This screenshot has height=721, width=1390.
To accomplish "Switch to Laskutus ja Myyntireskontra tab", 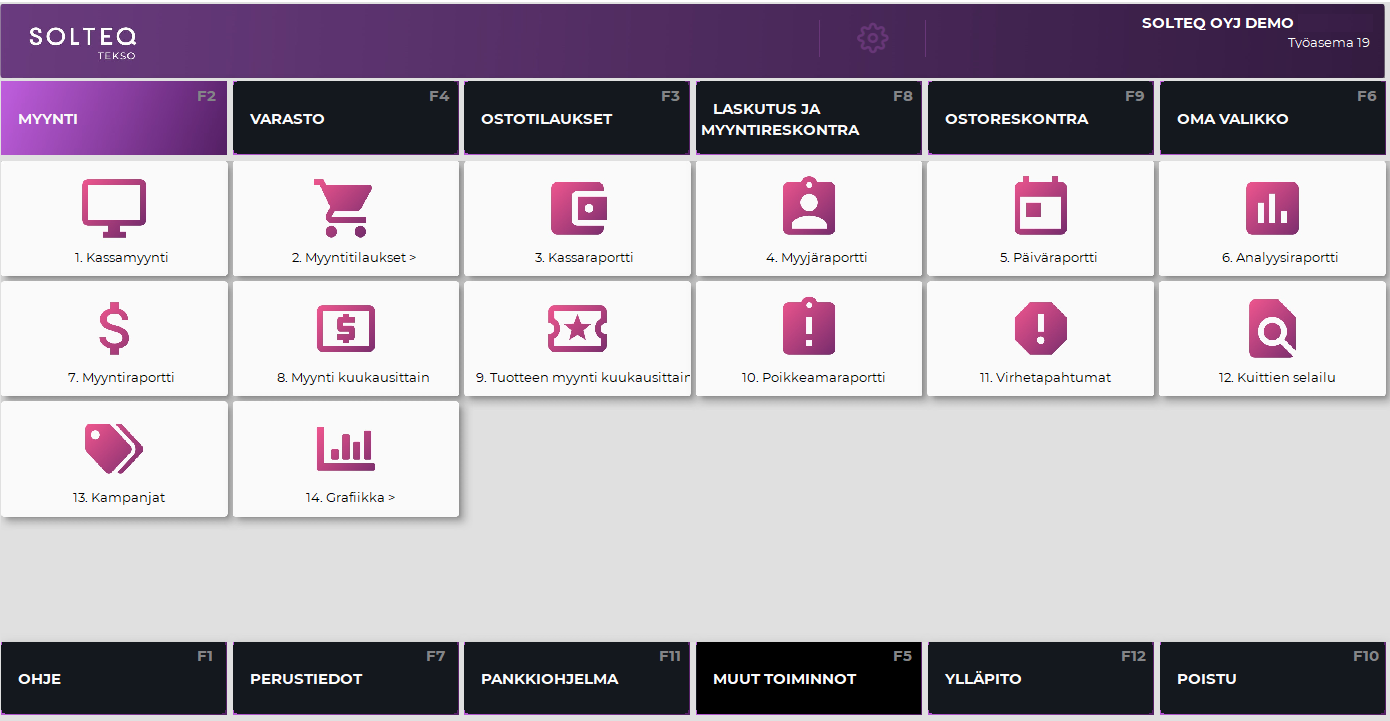I will click(x=809, y=119).
